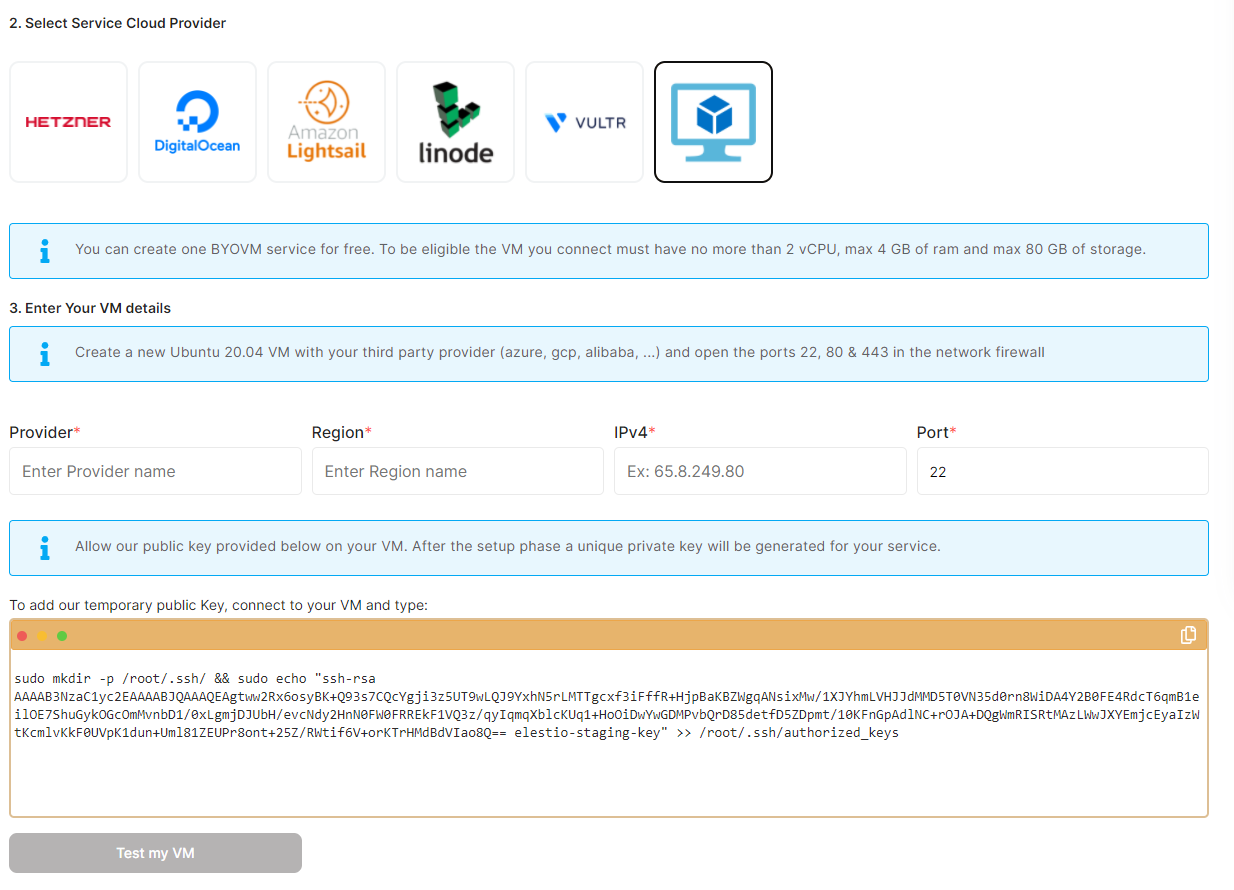Screen dimensions: 1234x890
Task: Select the Linode provider card
Action: (x=455, y=122)
